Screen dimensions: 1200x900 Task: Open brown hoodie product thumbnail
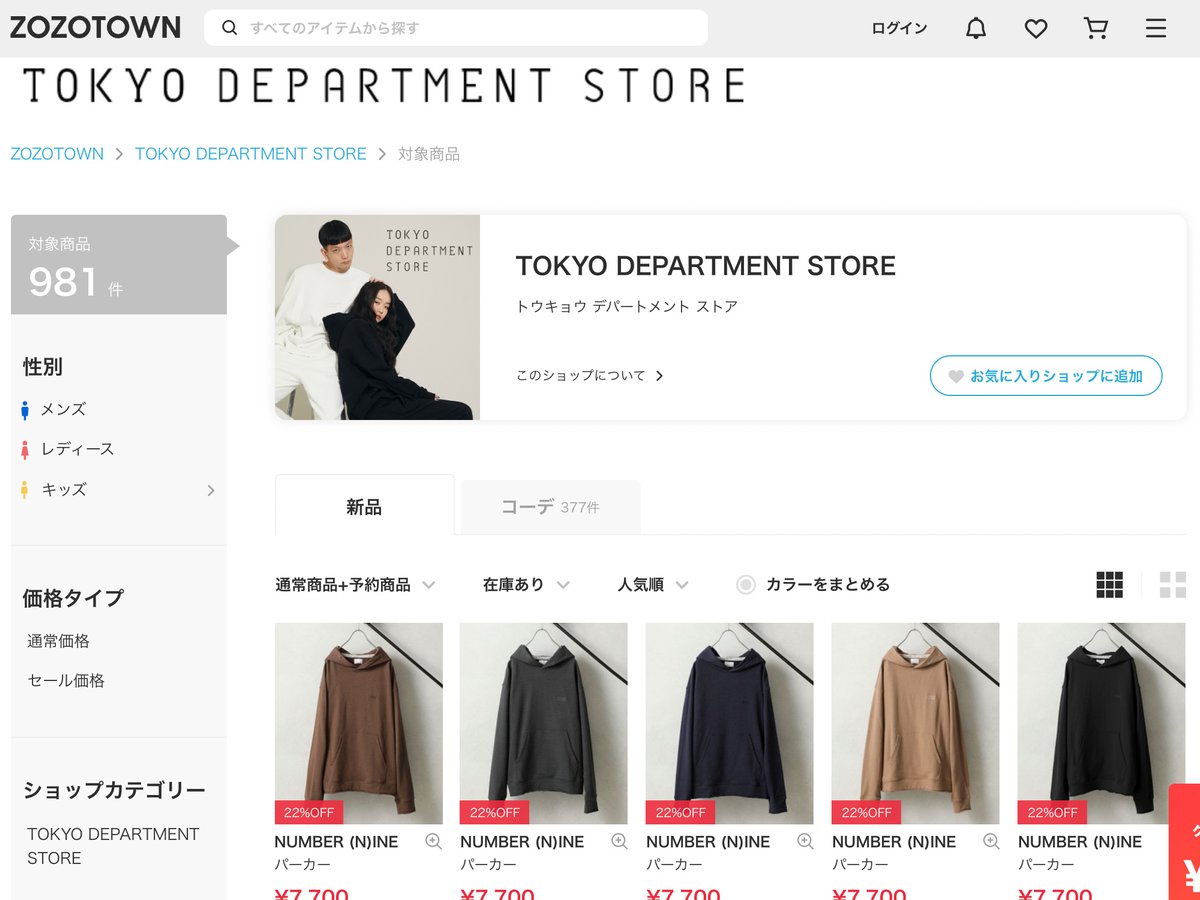point(359,723)
